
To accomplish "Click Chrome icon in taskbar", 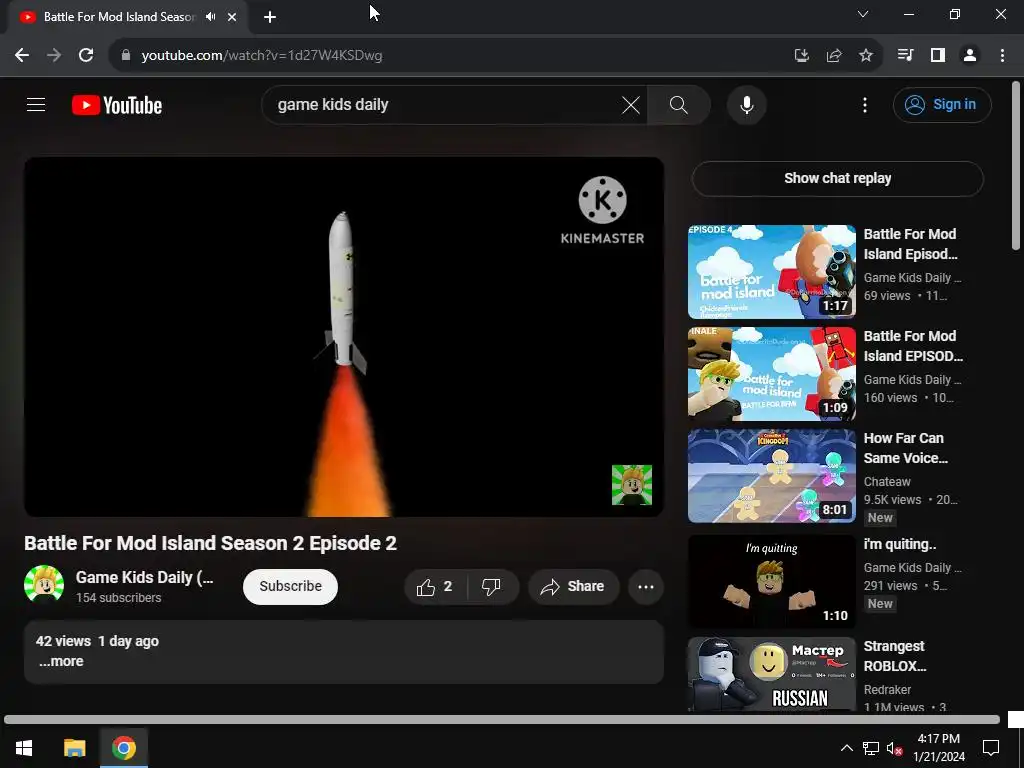I will (123, 747).
